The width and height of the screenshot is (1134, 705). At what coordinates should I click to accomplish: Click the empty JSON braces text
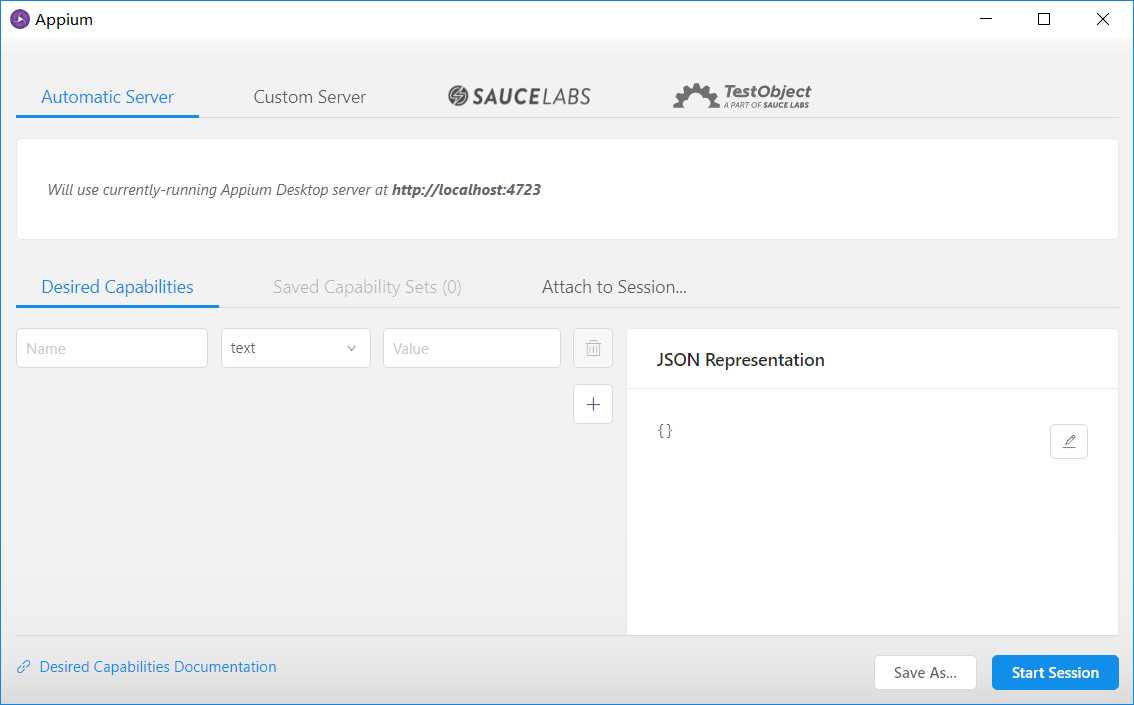coord(665,431)
